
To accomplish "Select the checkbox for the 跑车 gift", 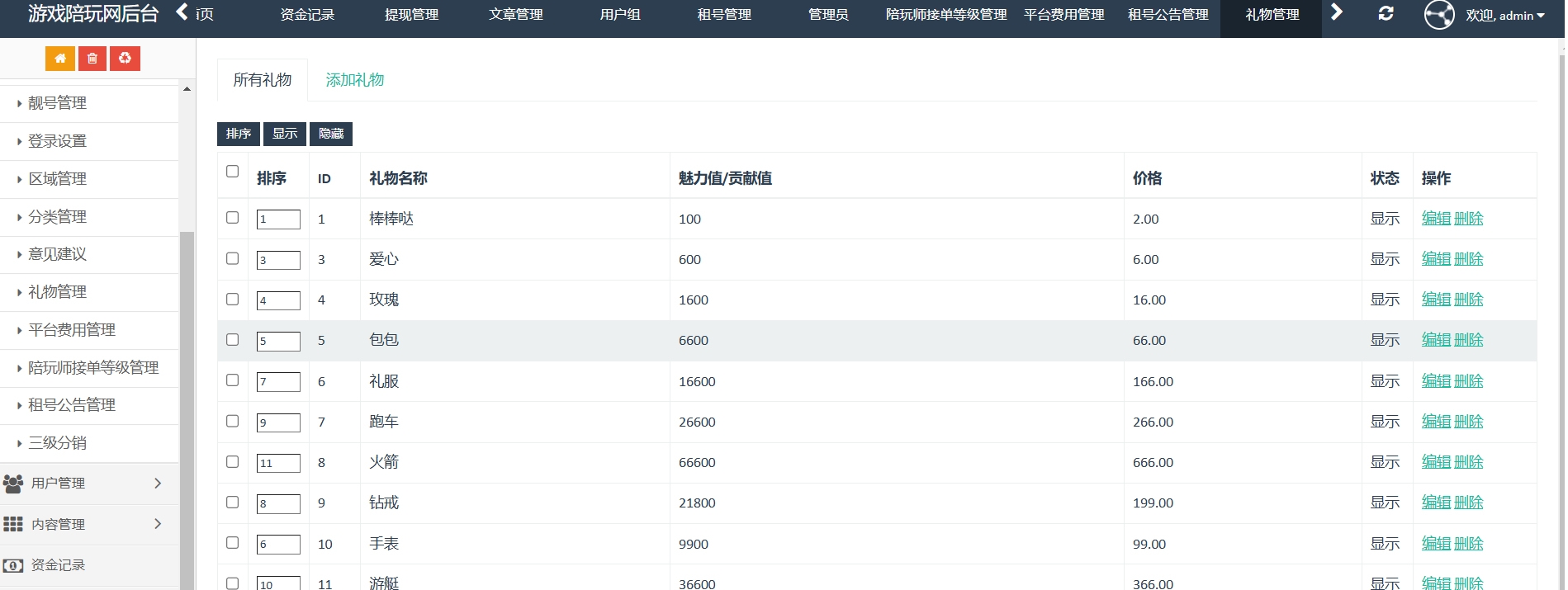I will (x=232, y=421).
